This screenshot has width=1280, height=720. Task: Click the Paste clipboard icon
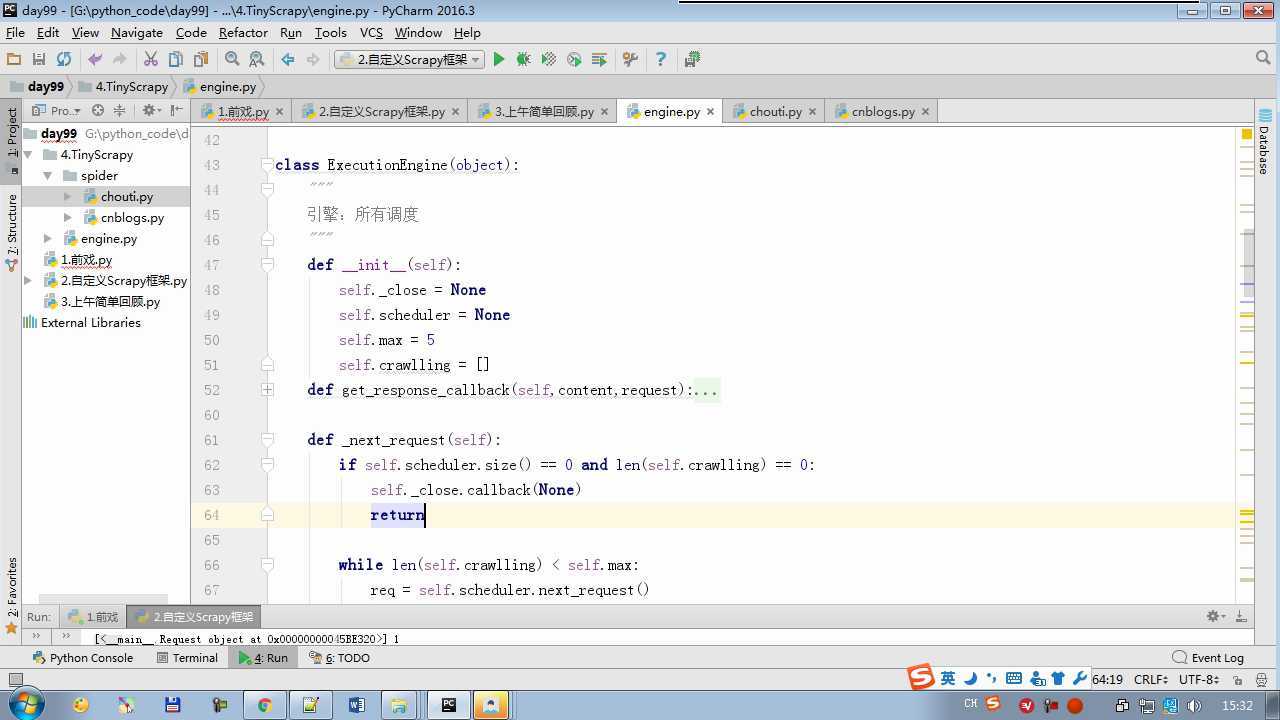coord(201,60)
